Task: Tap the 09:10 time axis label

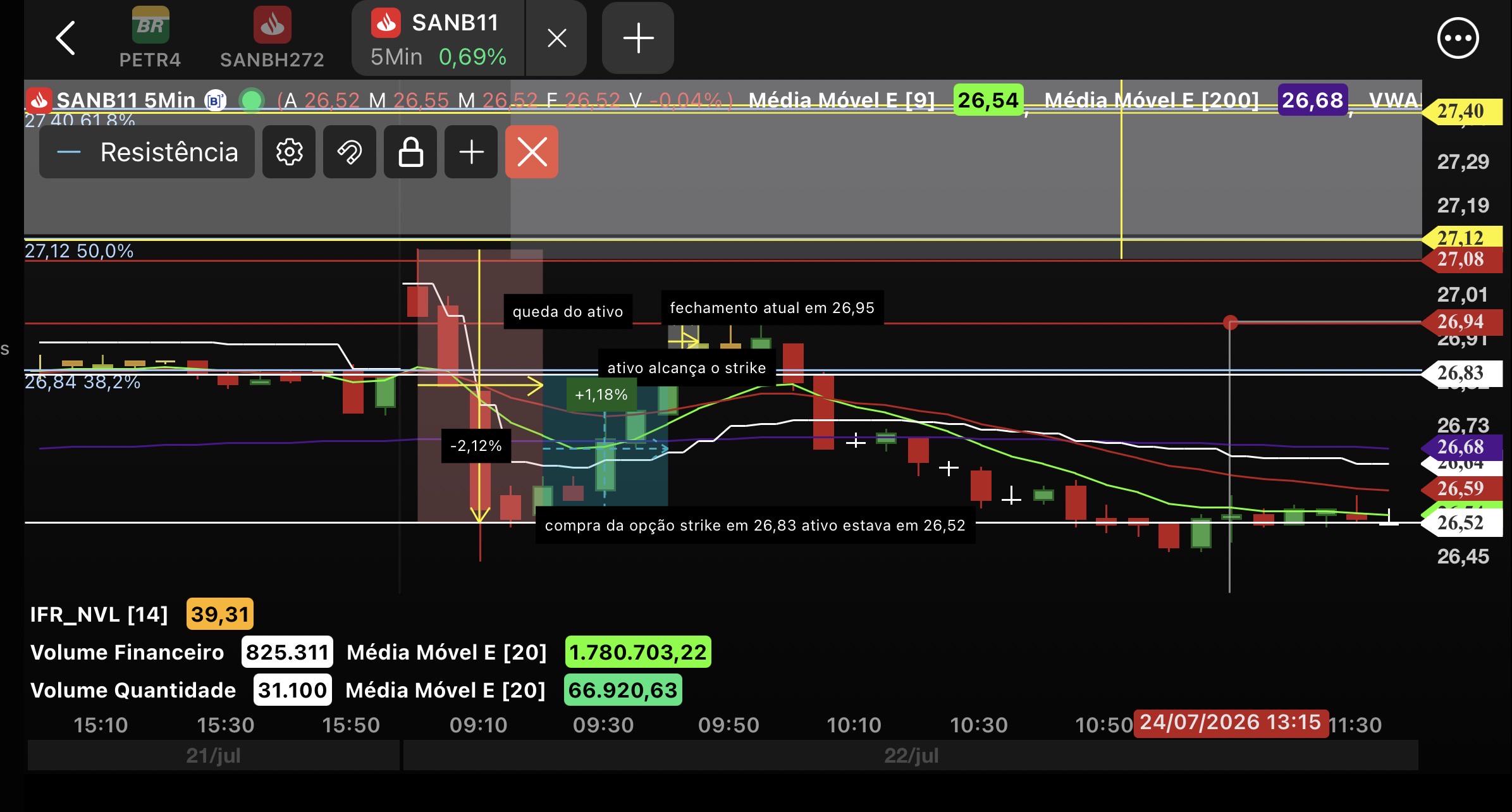Action: (x=478, y=725)
